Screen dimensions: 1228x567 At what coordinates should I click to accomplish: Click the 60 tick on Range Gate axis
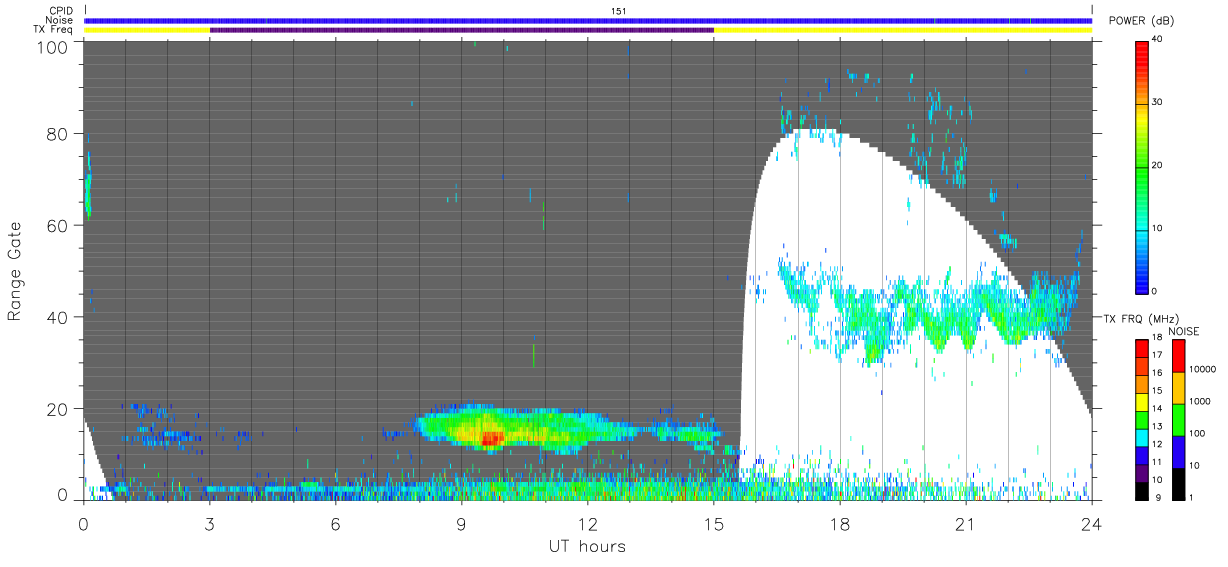(x=58, y=226)
